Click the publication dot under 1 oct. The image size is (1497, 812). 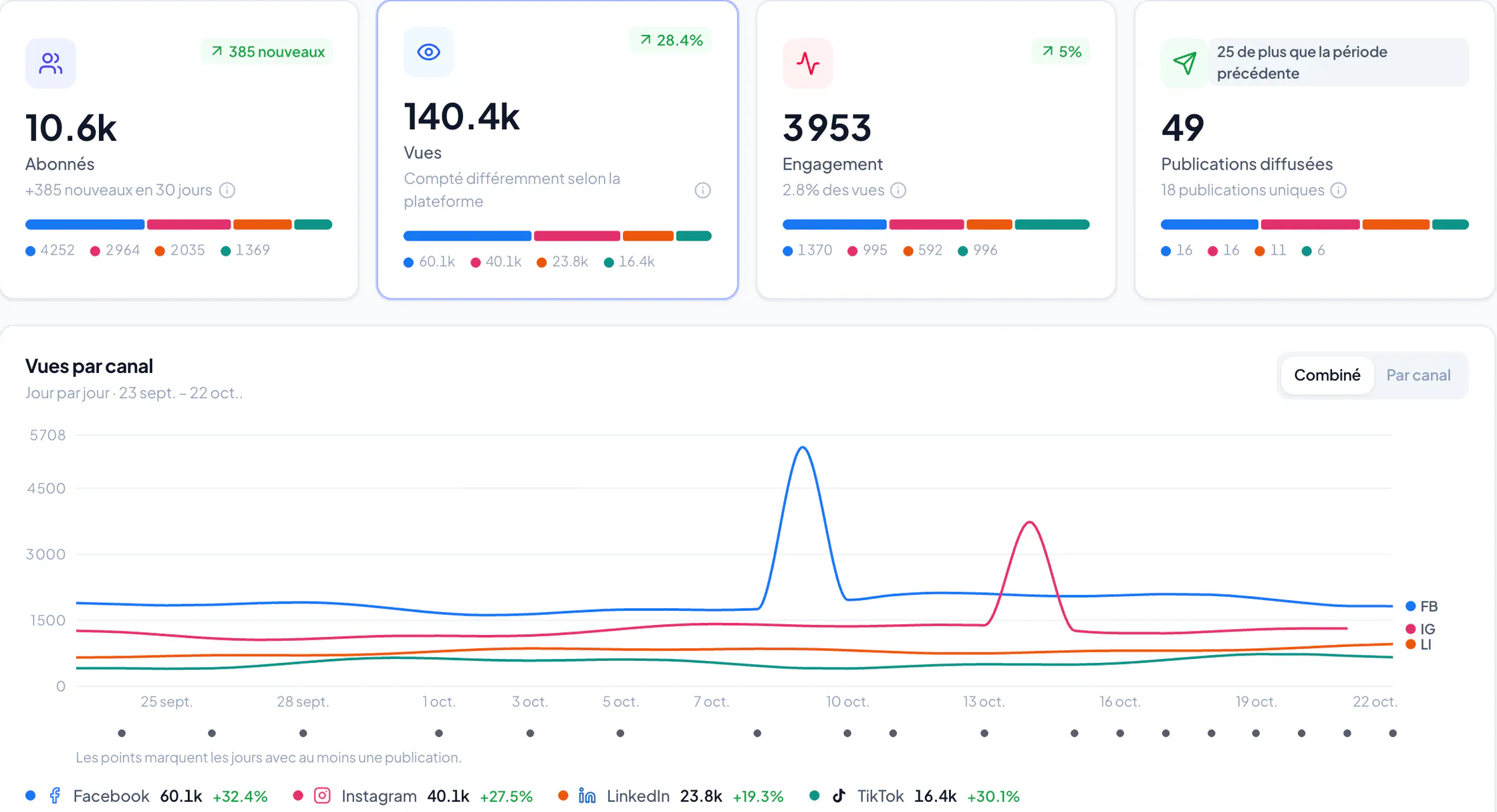[438, 733]
